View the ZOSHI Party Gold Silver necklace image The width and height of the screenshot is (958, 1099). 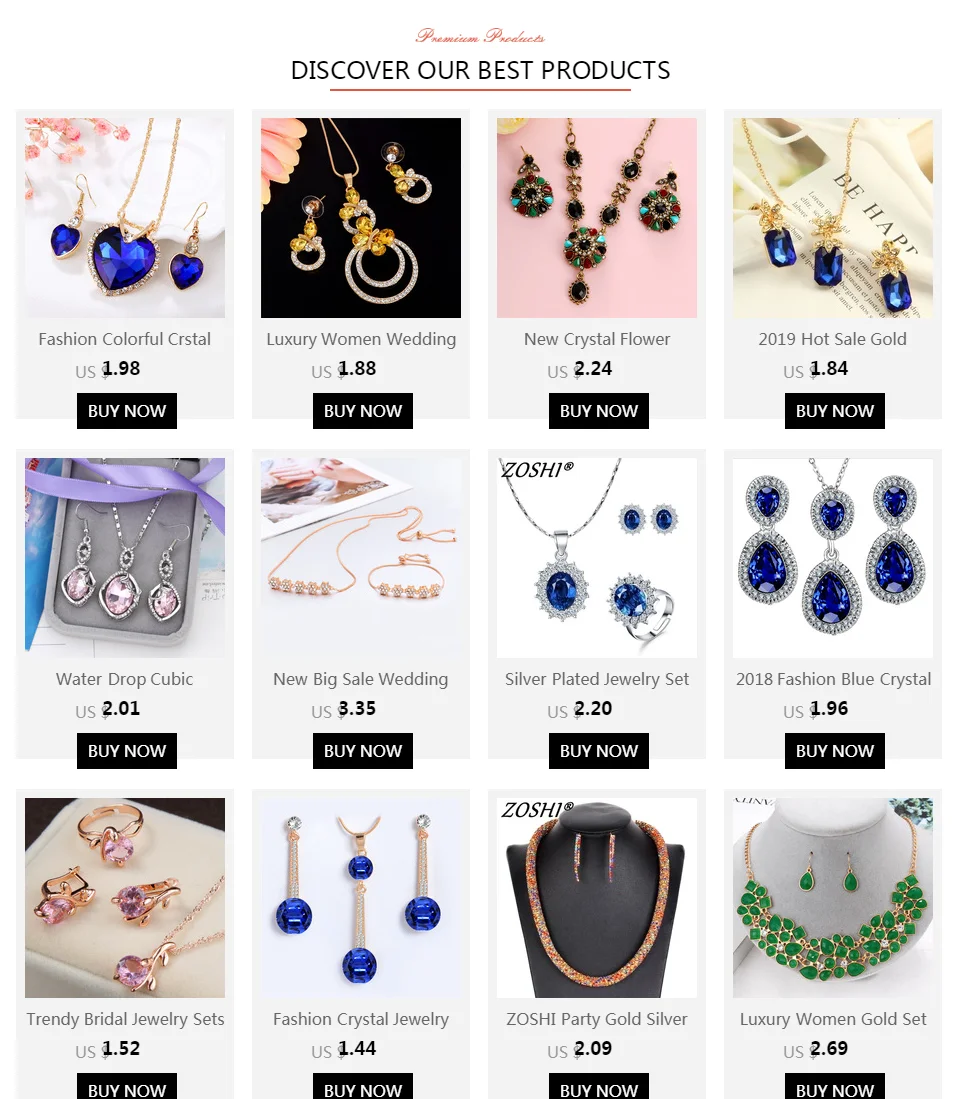pos(596,898)
